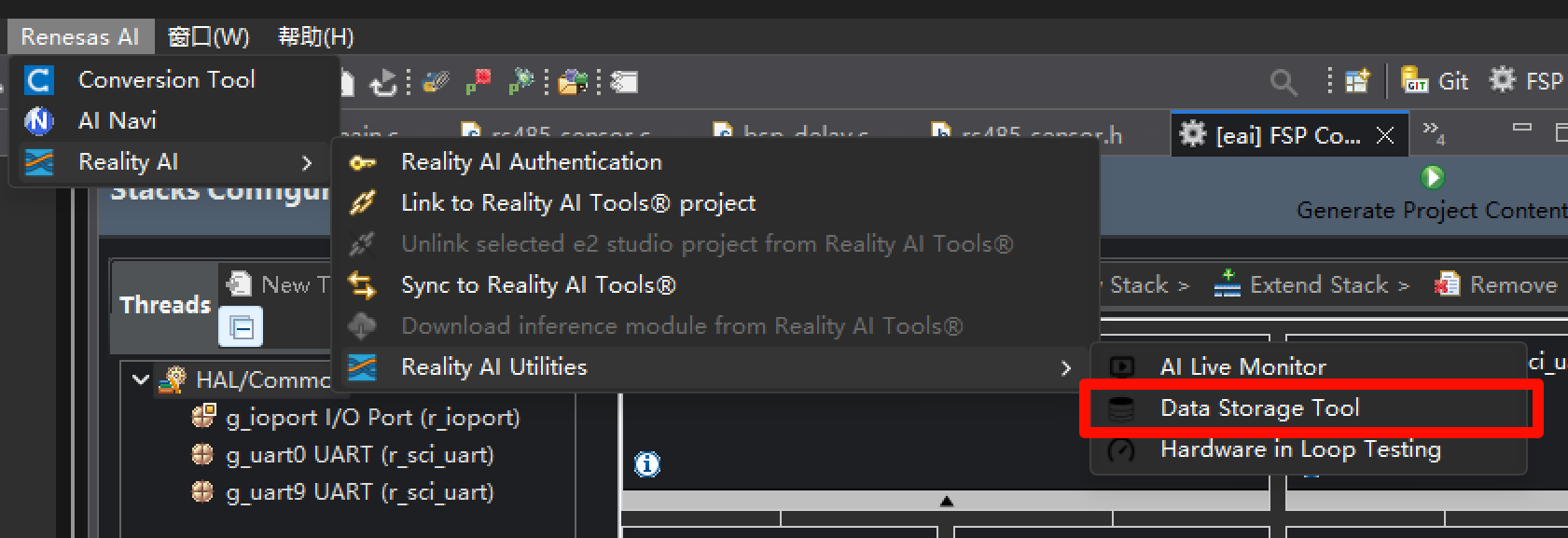The width and height of the screenshot is (1568, 538).
Task: Click the green Generate Project Content icon
Action: coord(1433,177)
